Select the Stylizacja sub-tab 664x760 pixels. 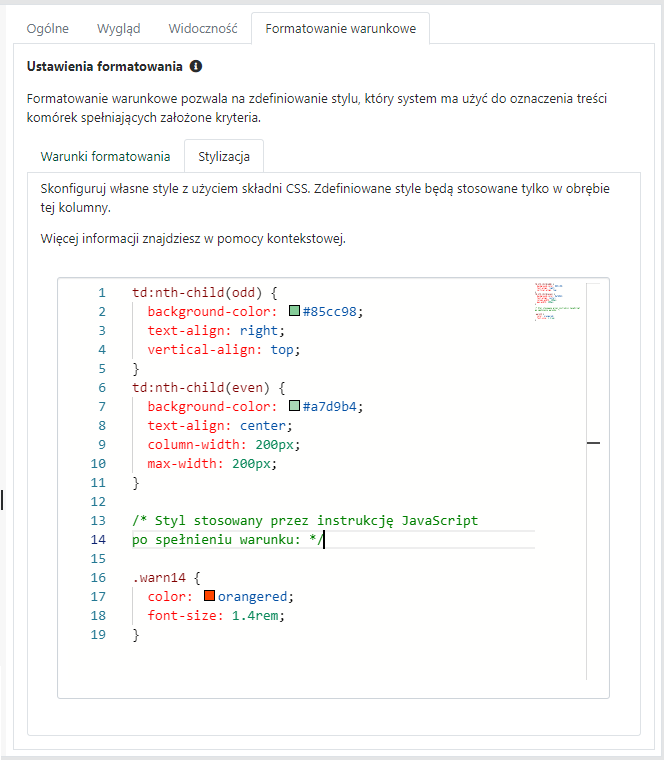click(224, 157)
